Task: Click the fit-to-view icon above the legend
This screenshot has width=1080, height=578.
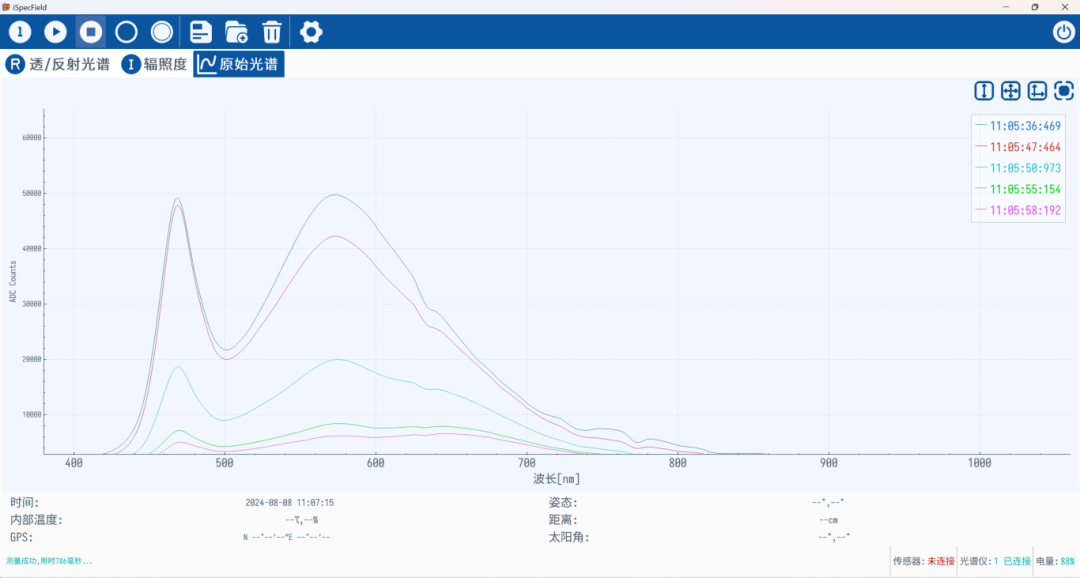Action: [x=1064, y=91]
